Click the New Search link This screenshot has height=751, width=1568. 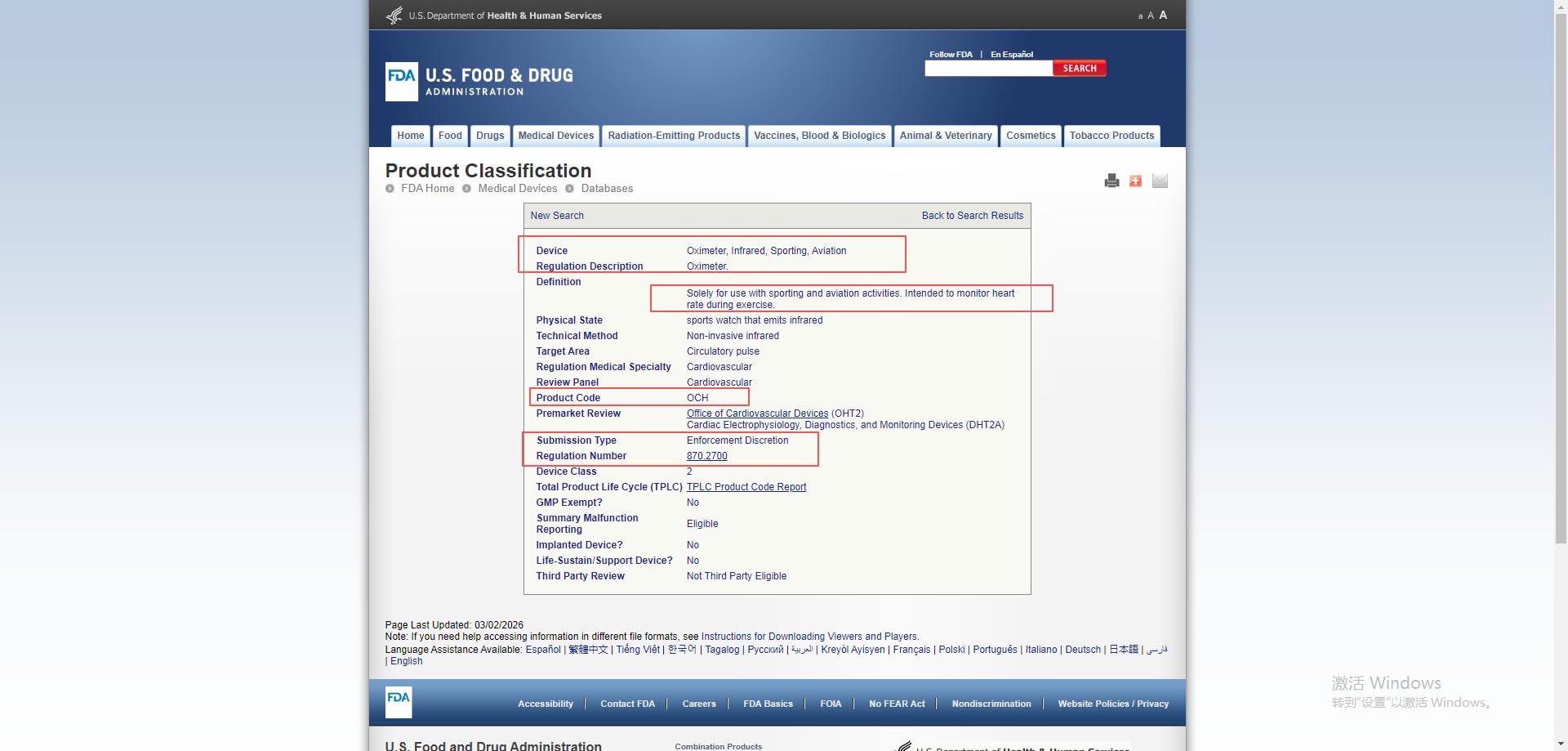tap(557, 216)
